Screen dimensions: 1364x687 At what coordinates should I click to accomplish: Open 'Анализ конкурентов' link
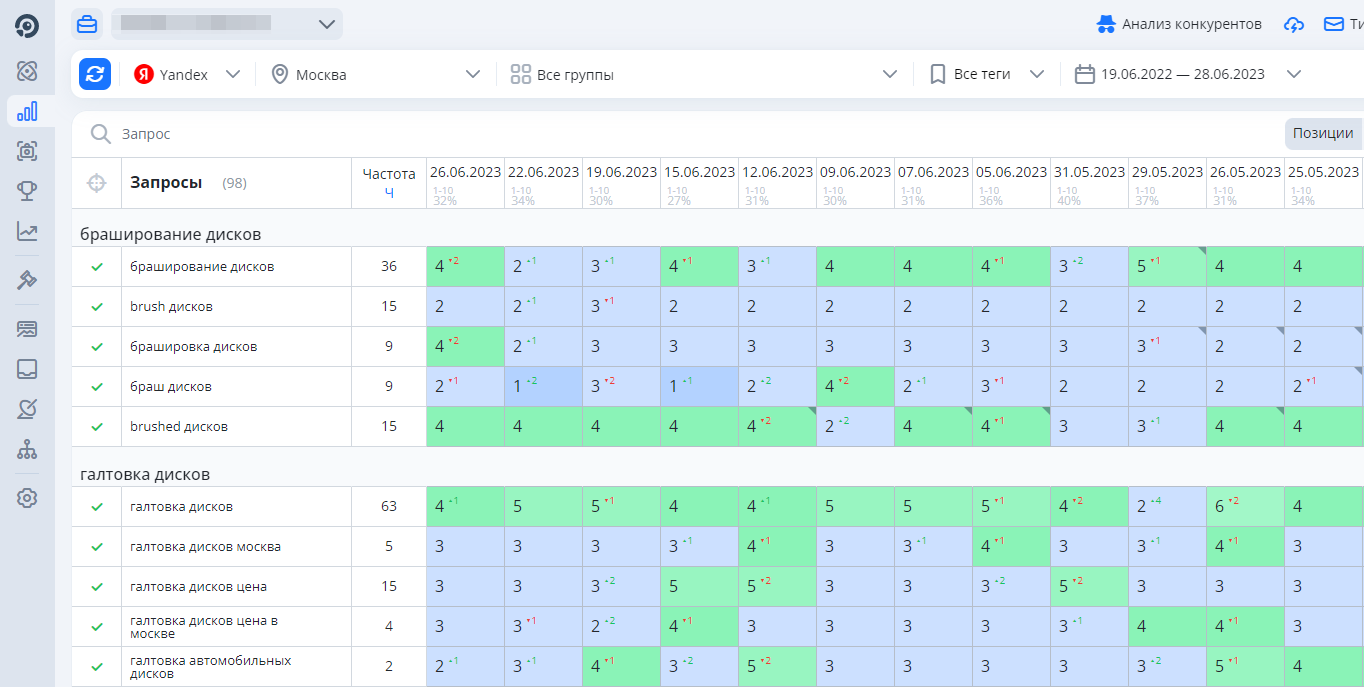(1180, 24)
